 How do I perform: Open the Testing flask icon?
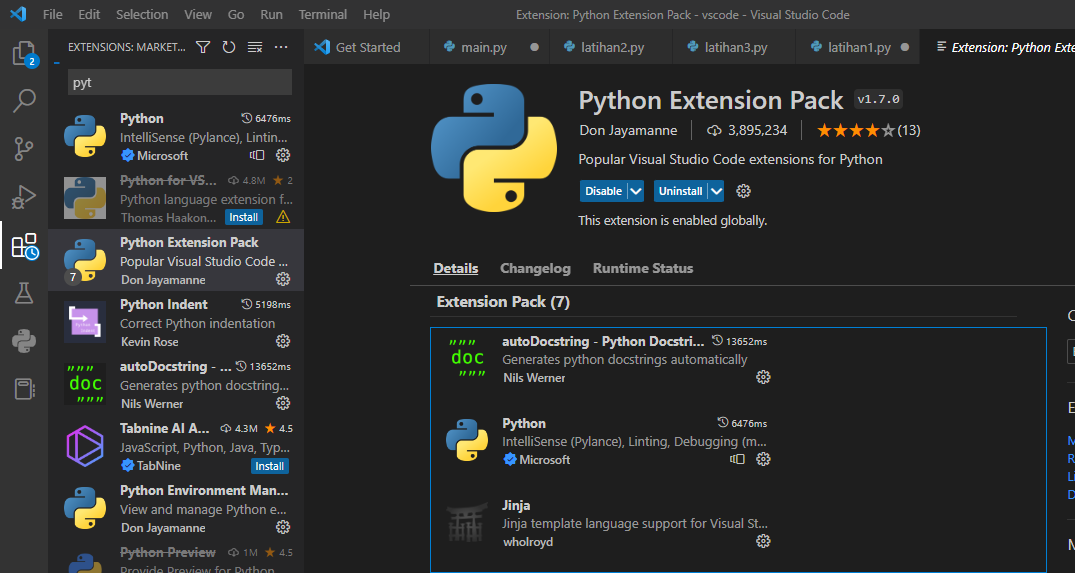point(24,293)
